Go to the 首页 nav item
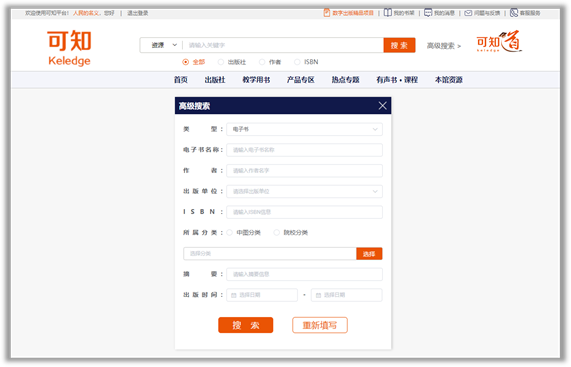The height and width of the screenshot is (367, 571). [x=181, y=80]
